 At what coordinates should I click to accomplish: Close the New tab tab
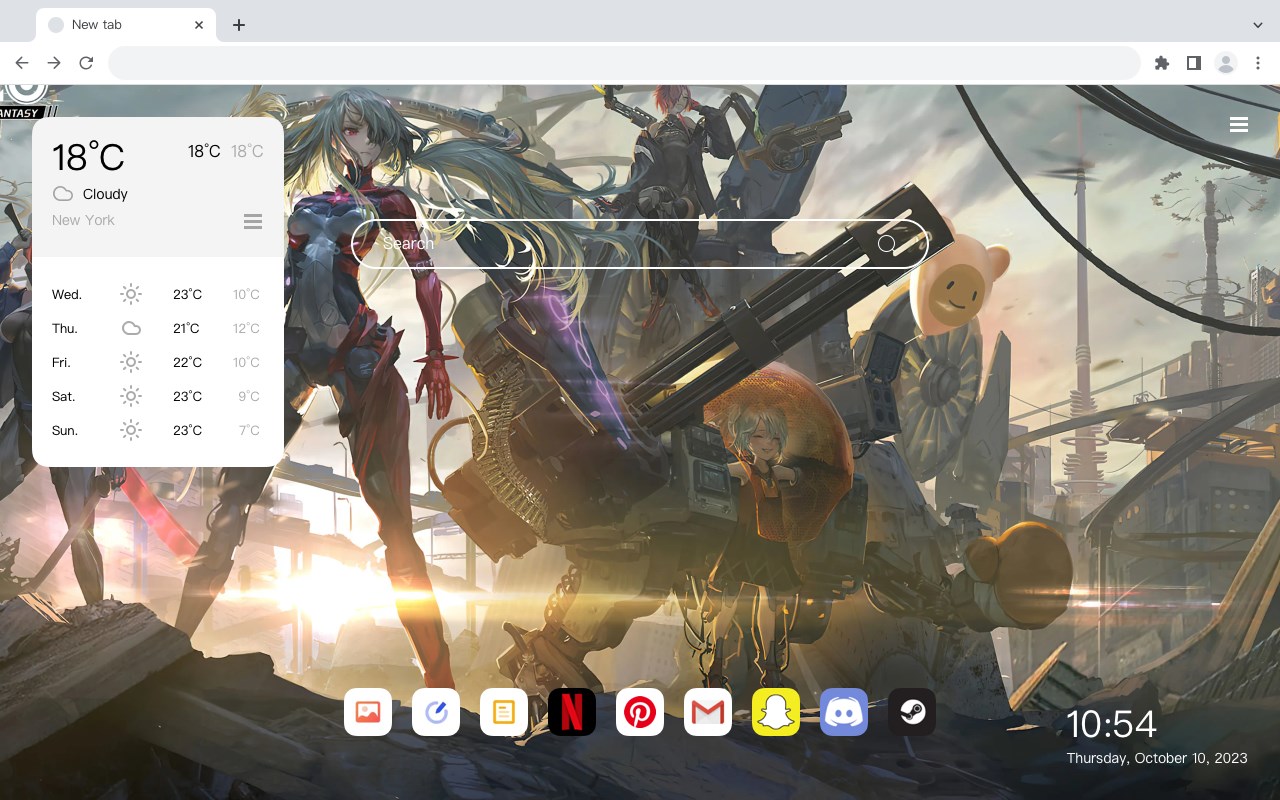[199, 25]
